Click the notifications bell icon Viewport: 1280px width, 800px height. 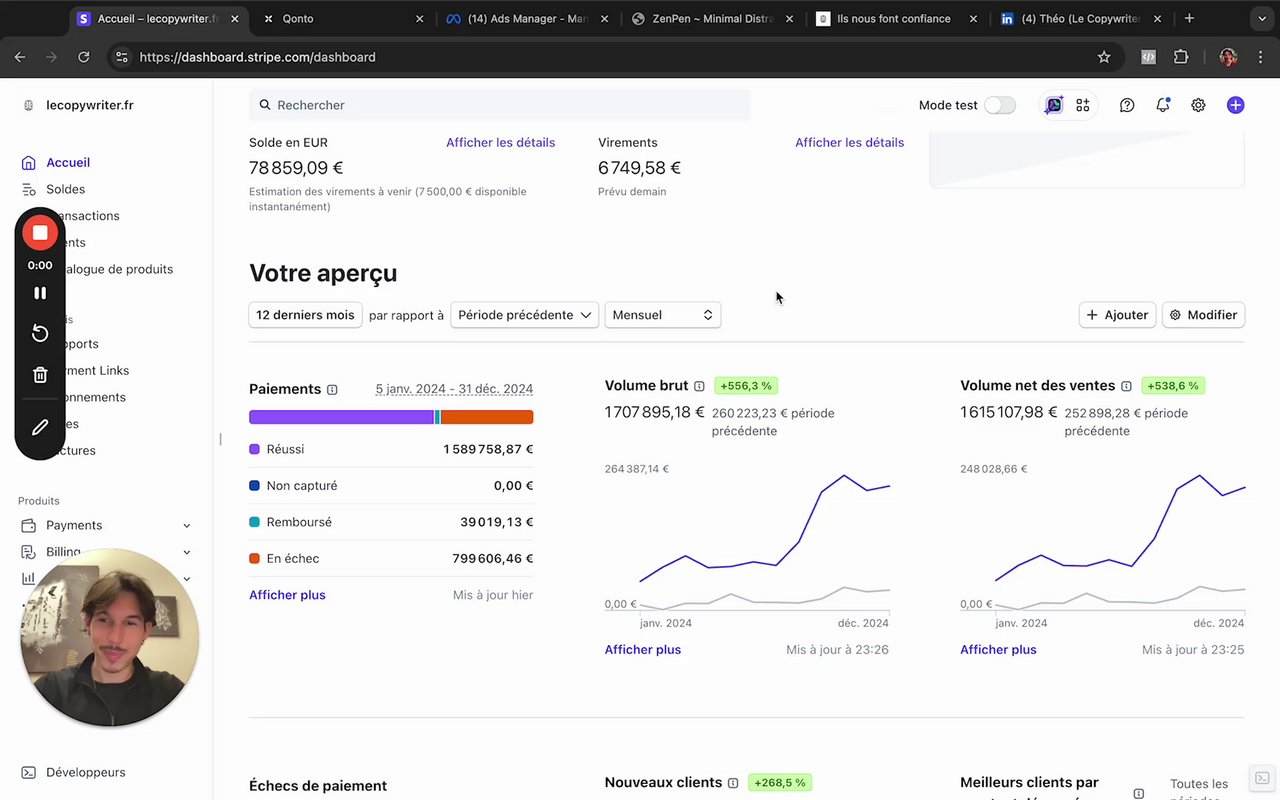1162,105
